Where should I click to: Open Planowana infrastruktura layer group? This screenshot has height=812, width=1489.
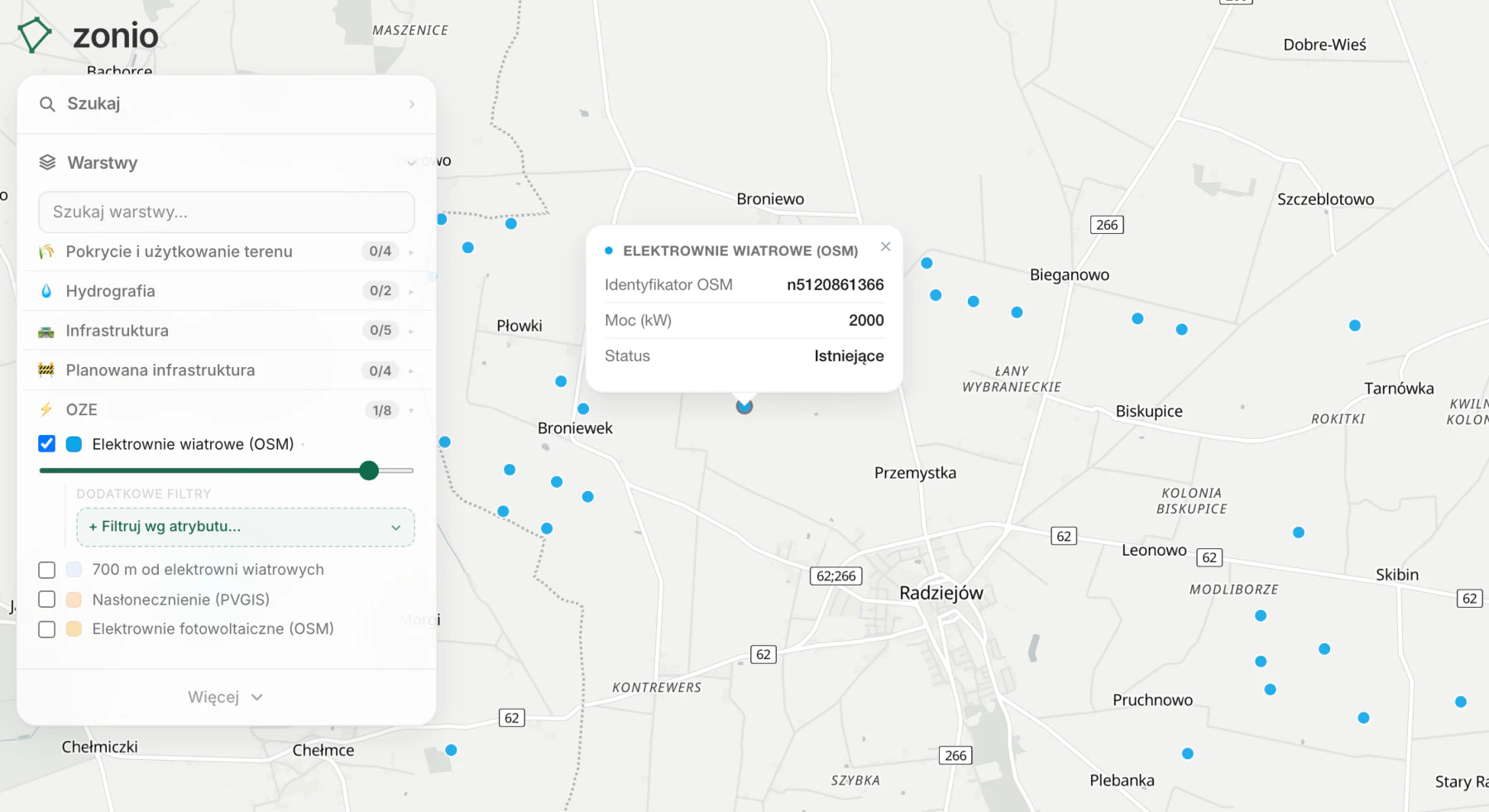click(411, 370)
